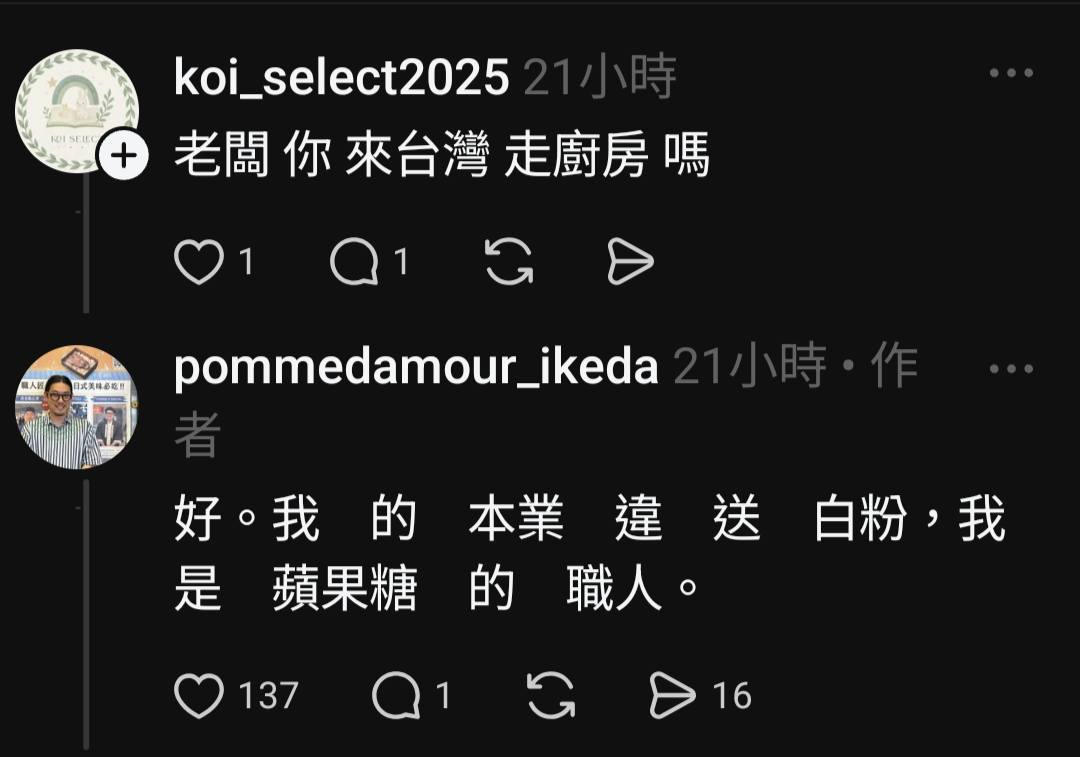Open replies on koi_select2025's comment
Screen dimensions: 1080x757
tap(355, 262)
